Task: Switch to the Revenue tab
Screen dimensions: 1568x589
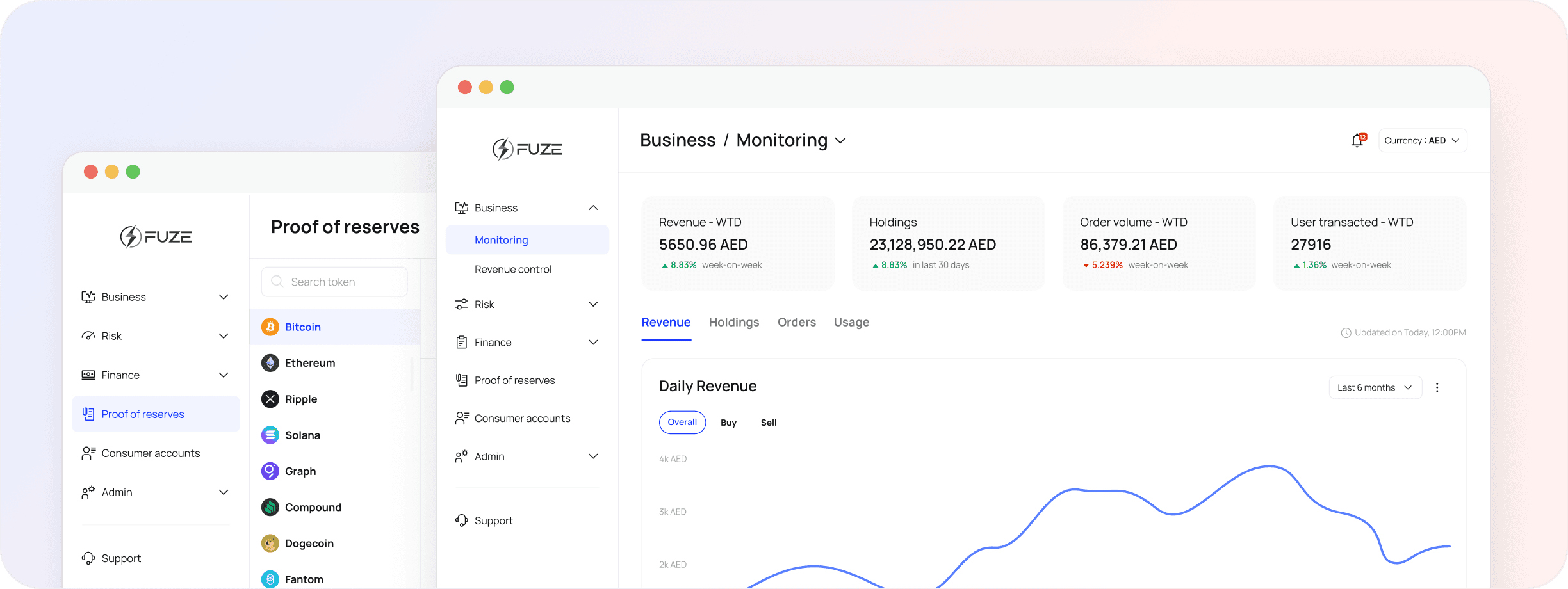Action: pos(666,322)
